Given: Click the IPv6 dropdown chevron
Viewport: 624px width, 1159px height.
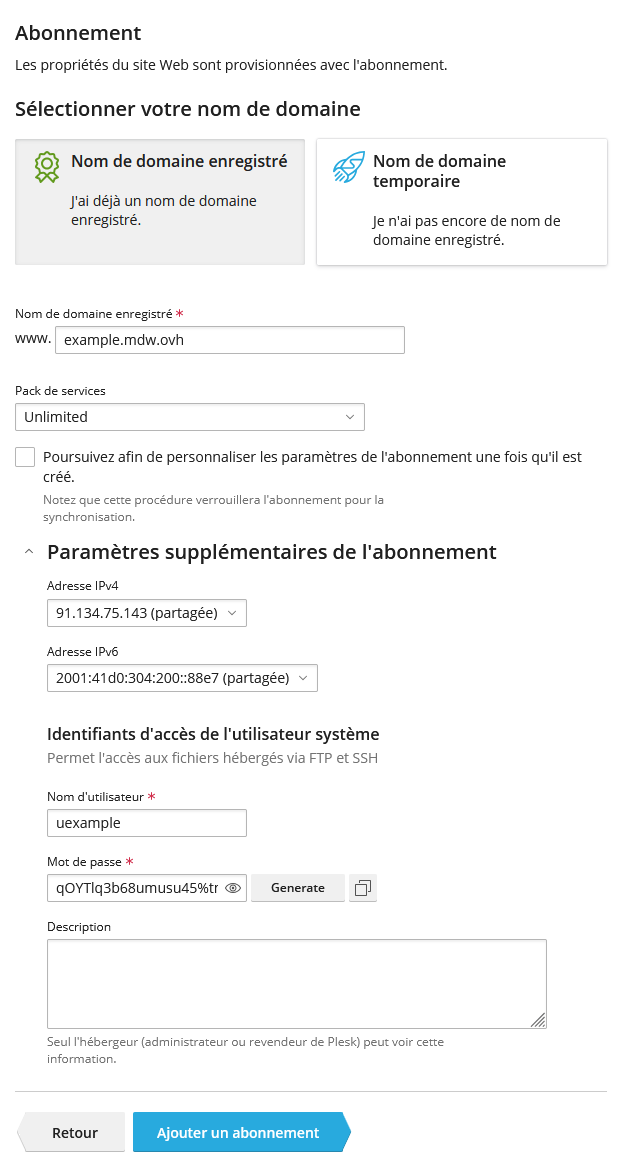Looking at the screenshot, I should [303, 678].
